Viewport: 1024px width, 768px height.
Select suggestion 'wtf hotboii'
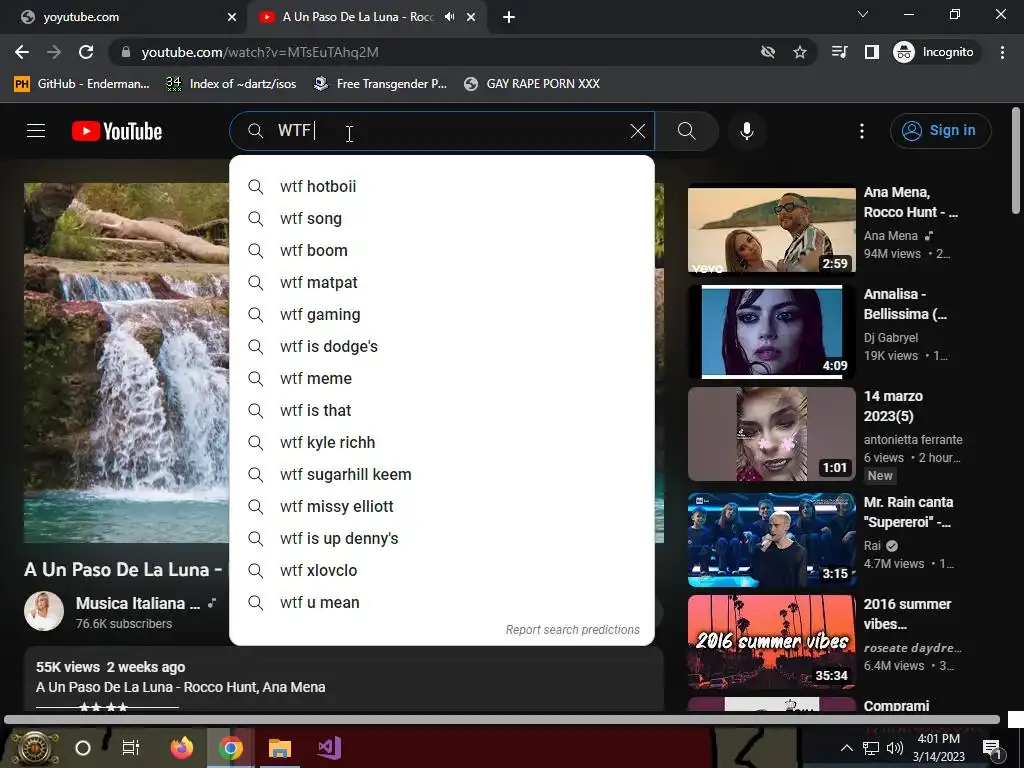(441, 187)
